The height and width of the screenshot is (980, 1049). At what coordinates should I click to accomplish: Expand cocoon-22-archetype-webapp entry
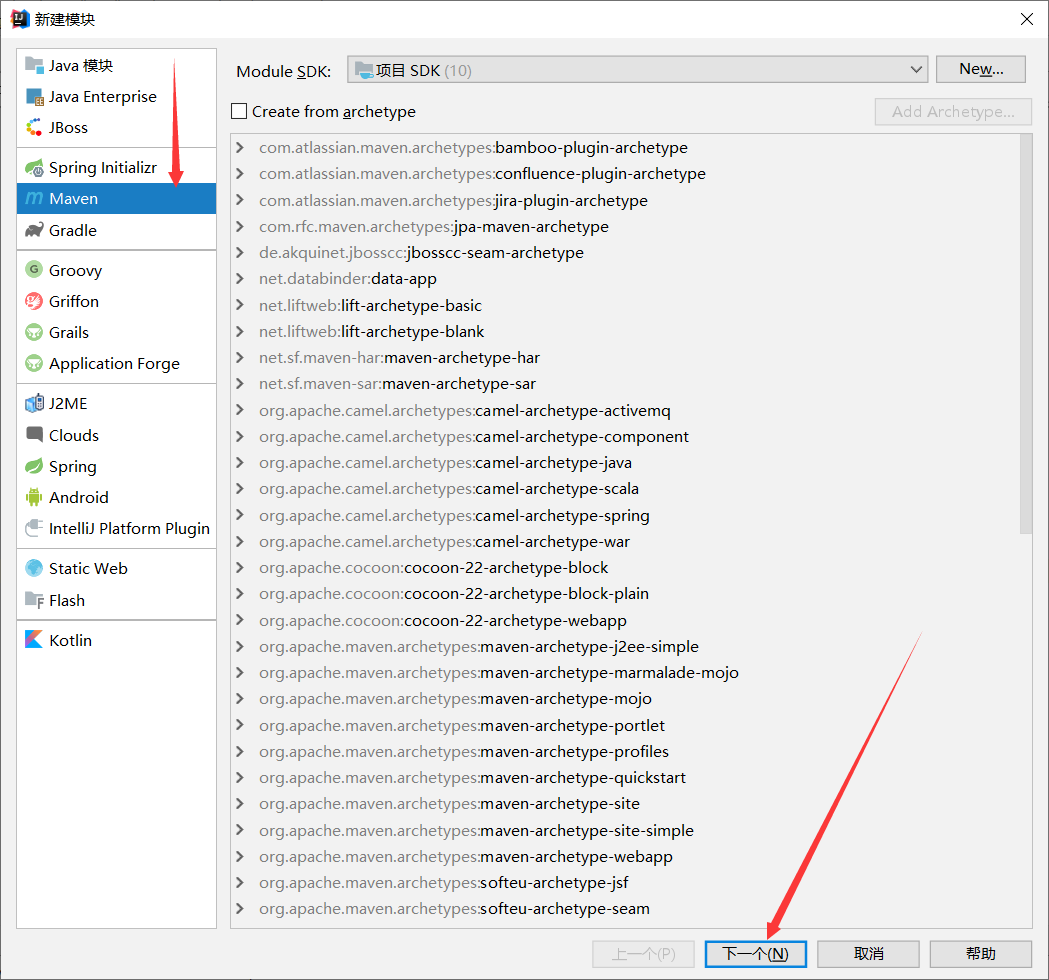[240, 620]
